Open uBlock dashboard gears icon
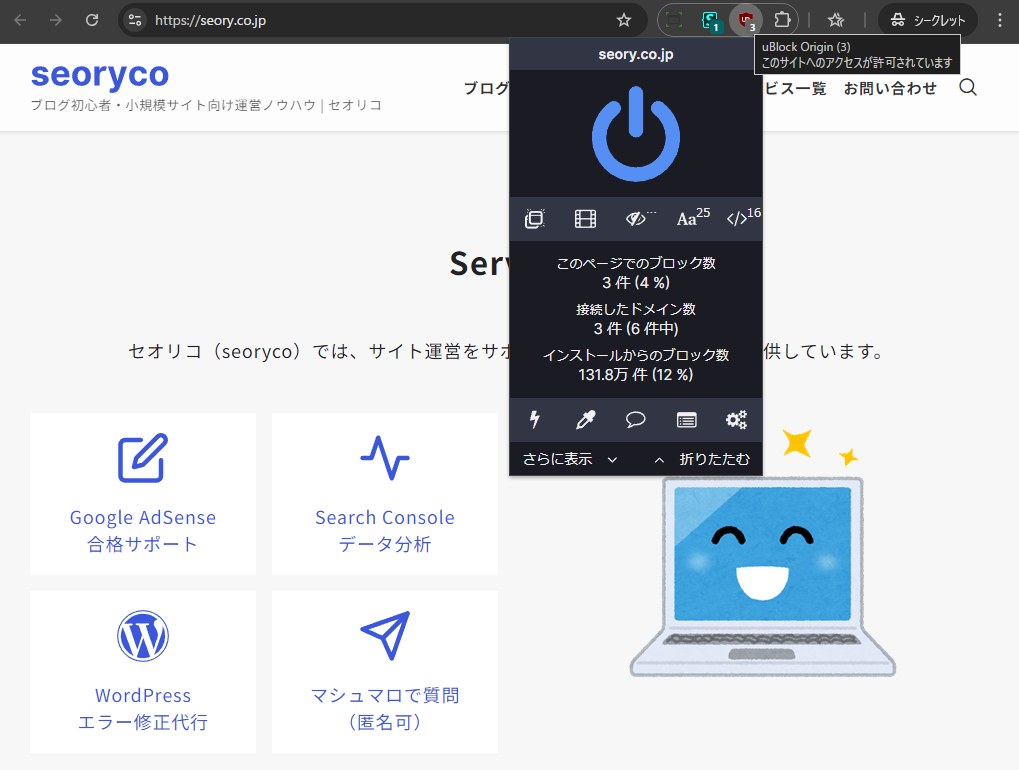1019x770 pixels. point(737,420)
